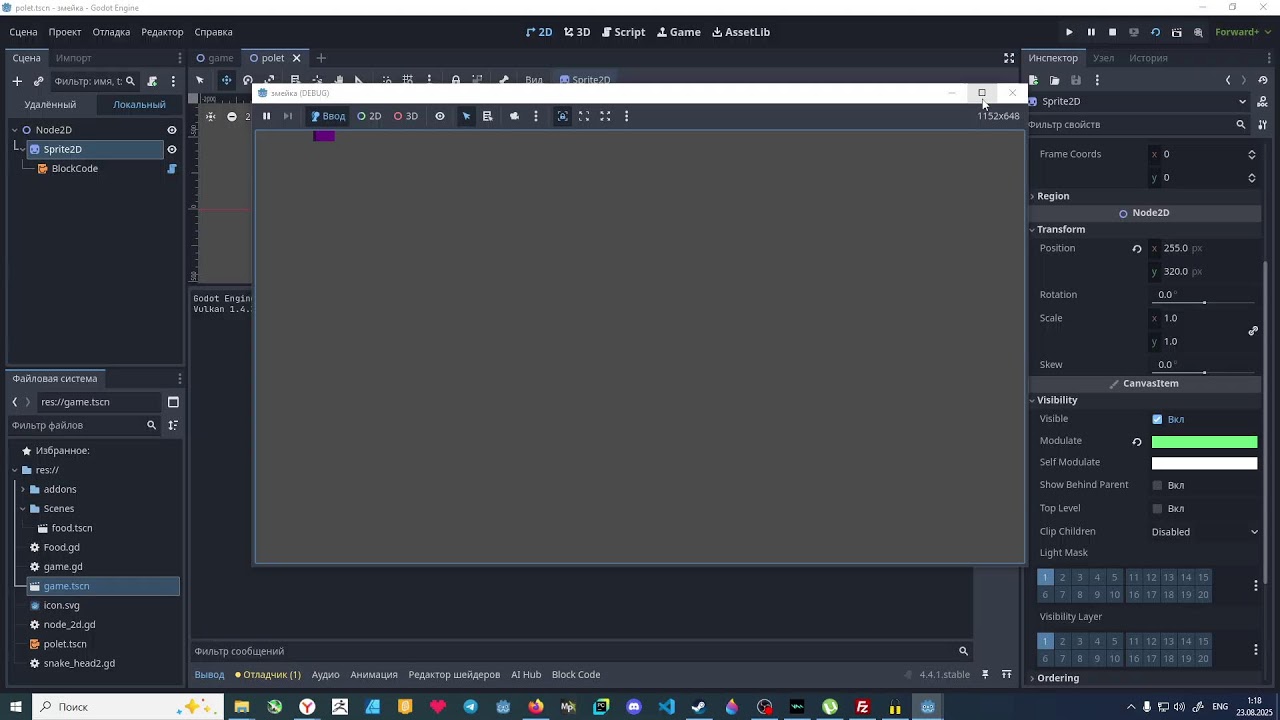This screenshot has height=720, width=1280.
Task: Select the Move mode tool
Action: [x=226, y=80]
